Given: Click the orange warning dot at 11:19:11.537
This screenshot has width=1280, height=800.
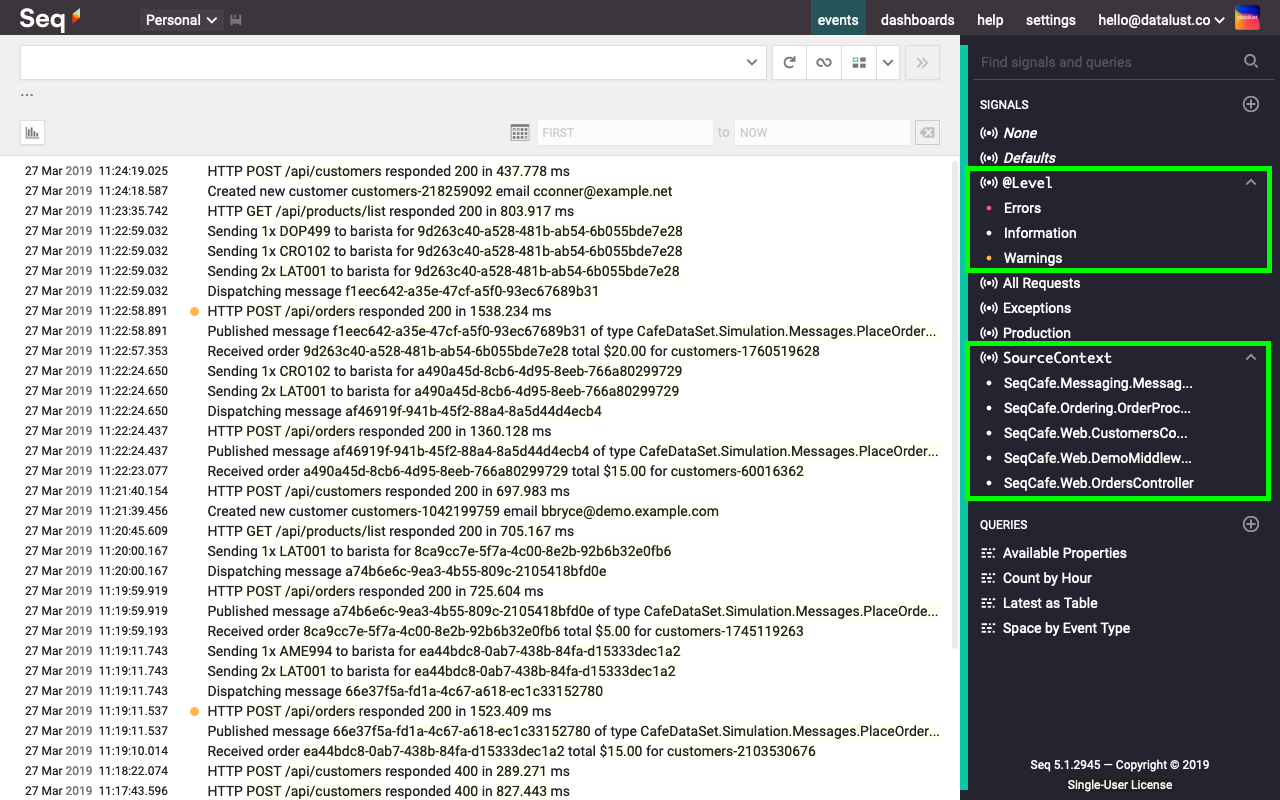Looking at the screenshot, I should (195, 711).
